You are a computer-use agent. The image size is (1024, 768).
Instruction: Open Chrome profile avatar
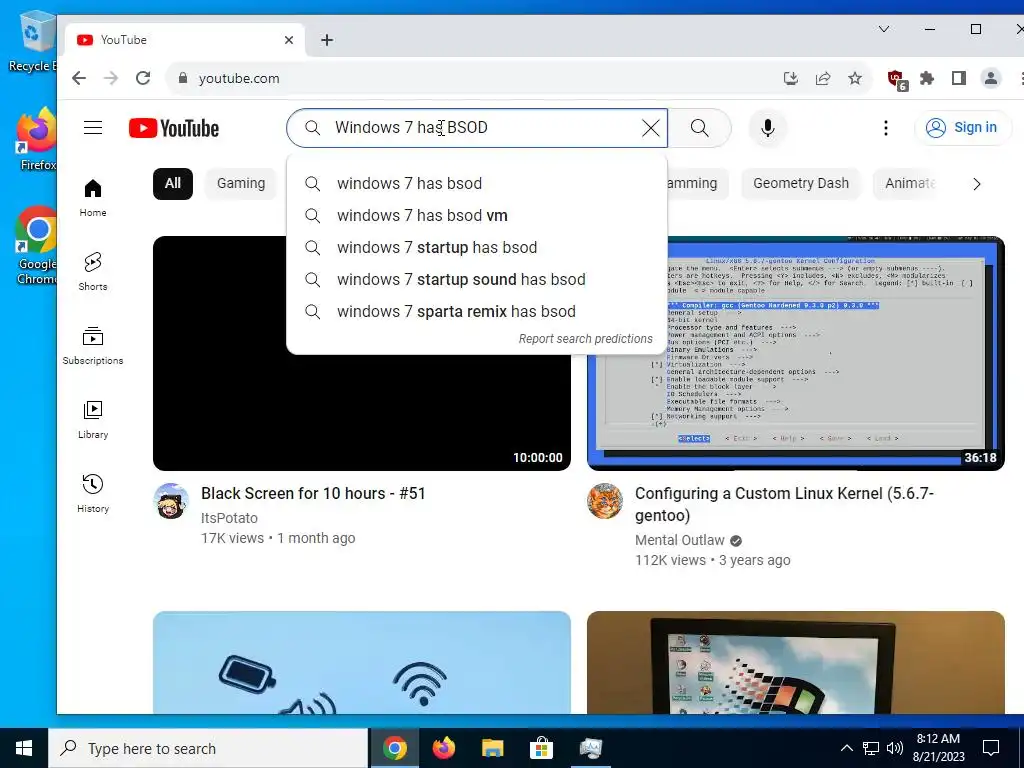click(991, 78)
